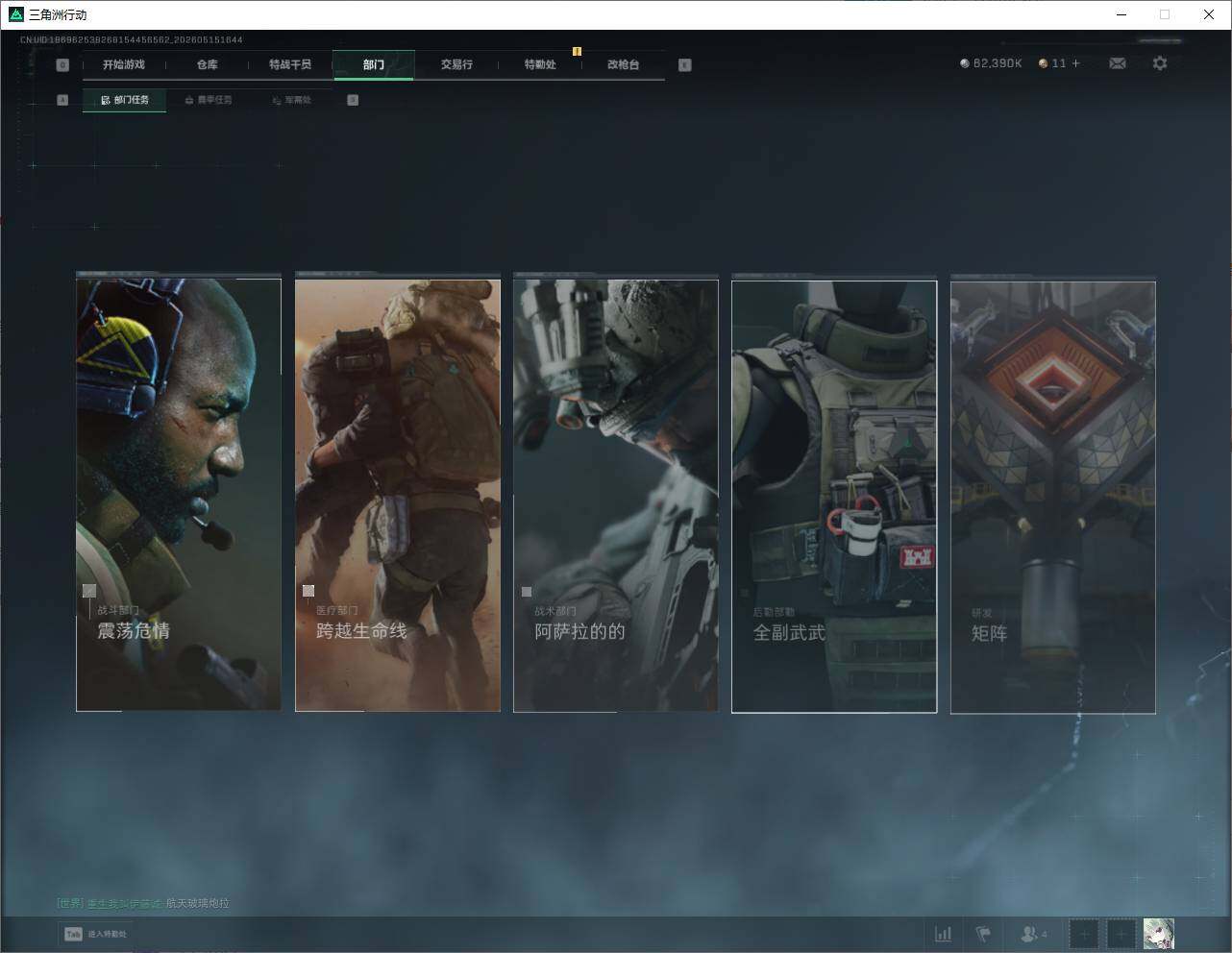
Task: Open the 仓库 tab
Action: [x=208, y=64]
